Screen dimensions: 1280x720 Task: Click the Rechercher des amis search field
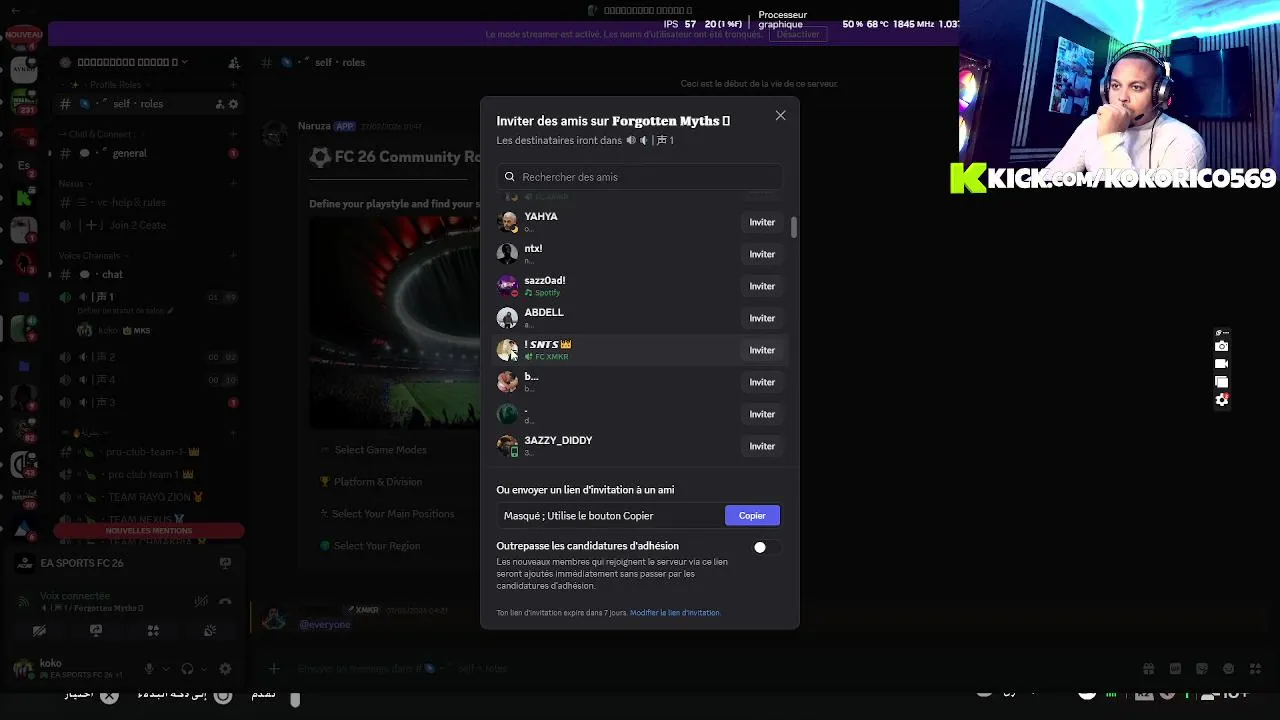pyautogui.click(x=640, y=177)
